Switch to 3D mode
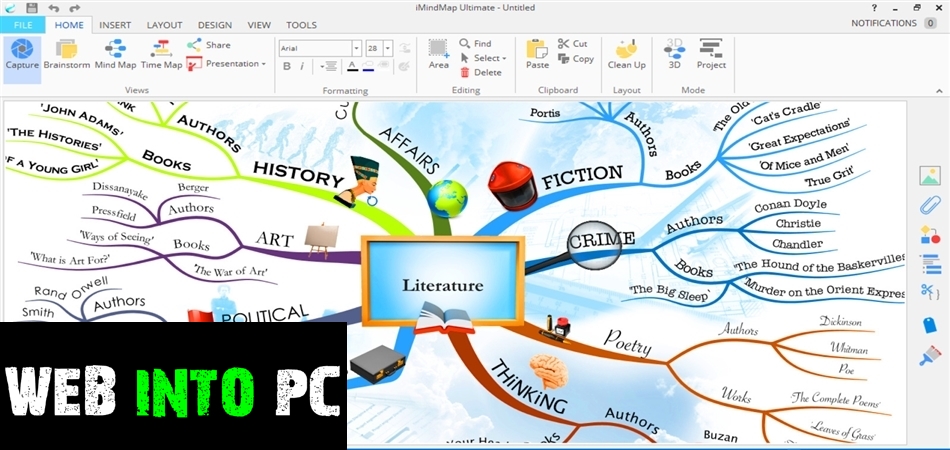 click(x=674, y=54)
